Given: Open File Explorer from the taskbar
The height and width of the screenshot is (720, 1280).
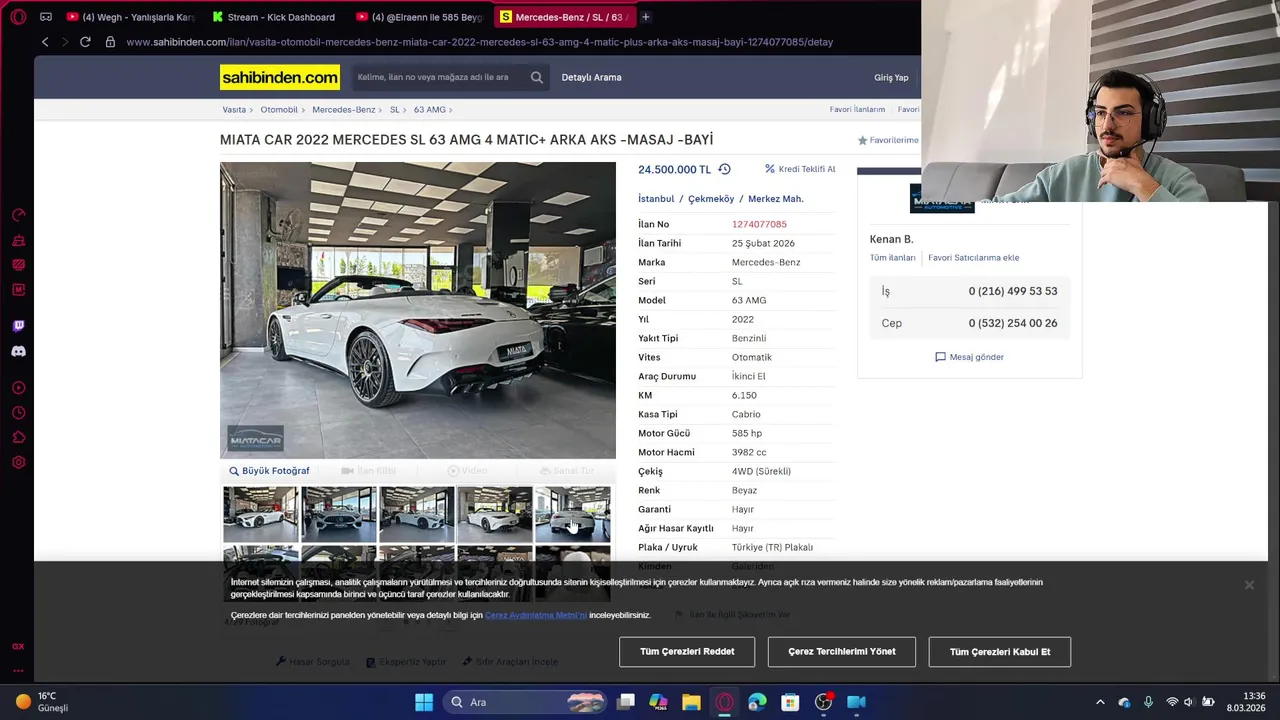Looking at the screenshot, I should (x=691, y=702).
